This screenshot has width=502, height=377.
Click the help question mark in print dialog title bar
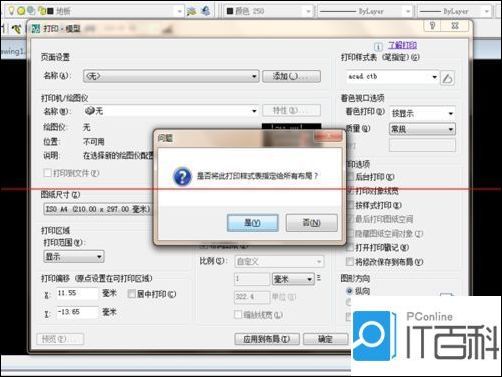tap(432, 26)
